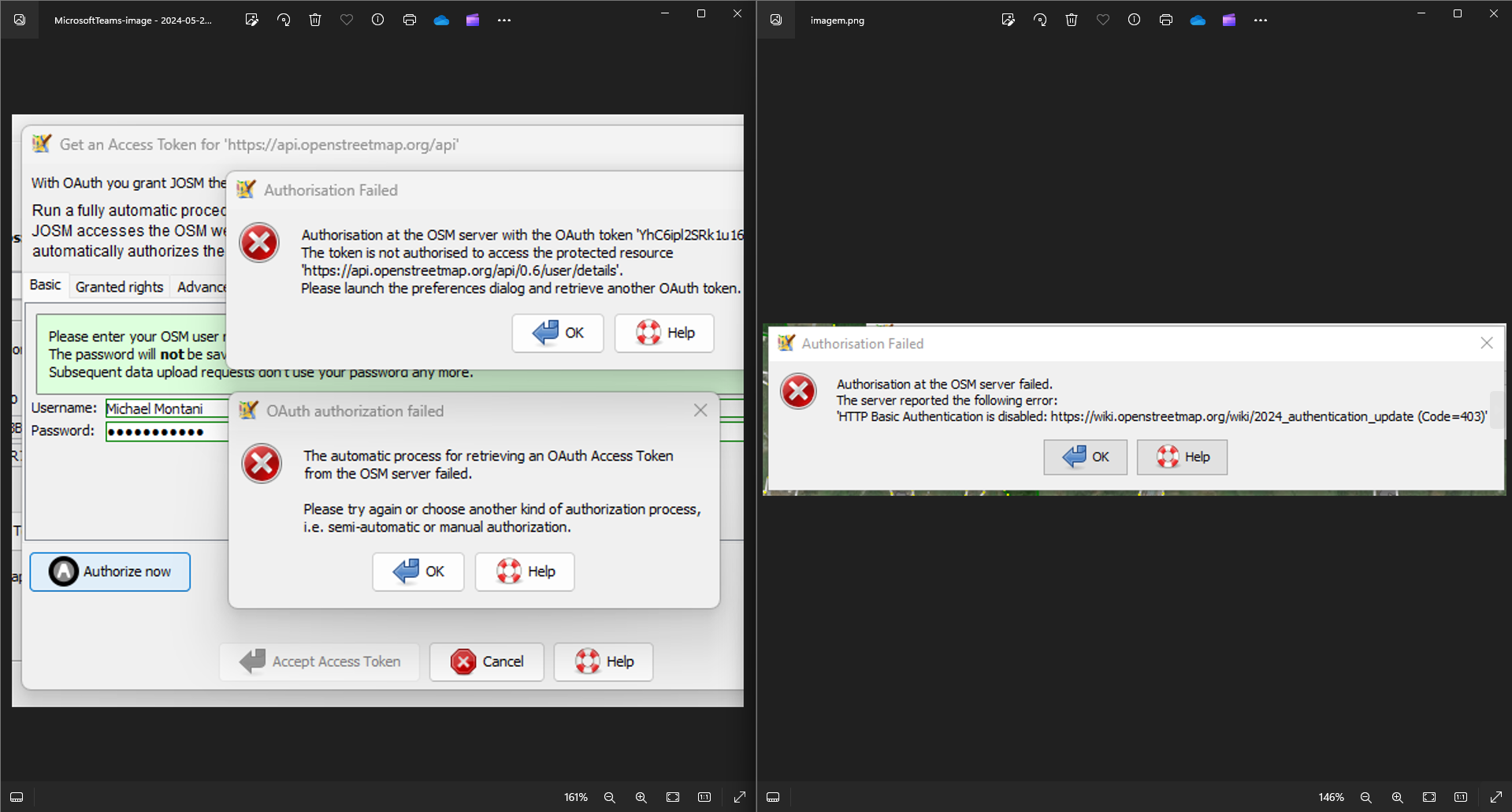The width and height of the screenshot is (1512, 812).
Task: Select zoom to fit in the 146% window
Action: tap(1429, 797)
